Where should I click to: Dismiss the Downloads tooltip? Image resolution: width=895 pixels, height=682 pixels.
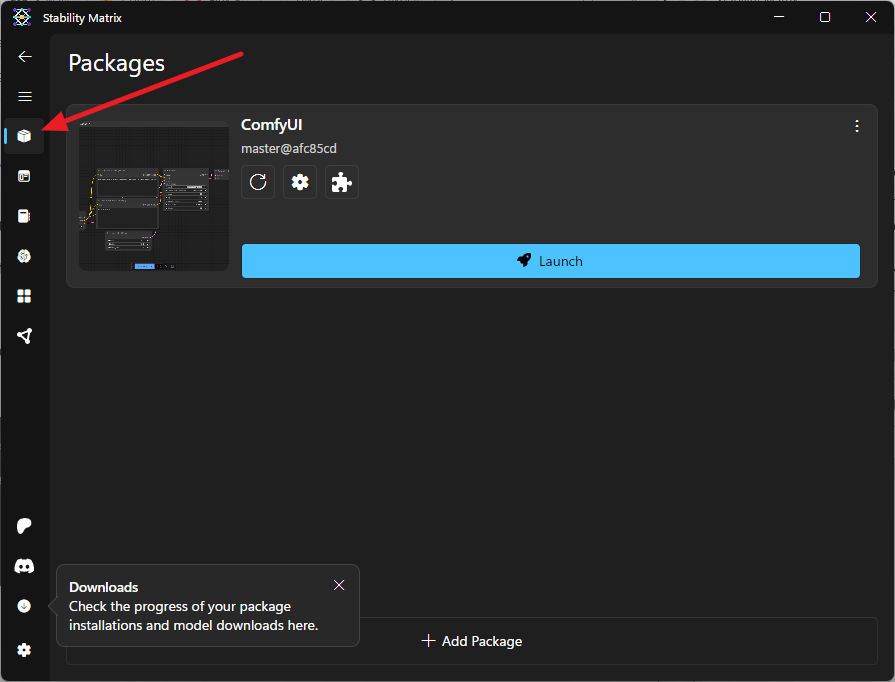tap(339, 585)
